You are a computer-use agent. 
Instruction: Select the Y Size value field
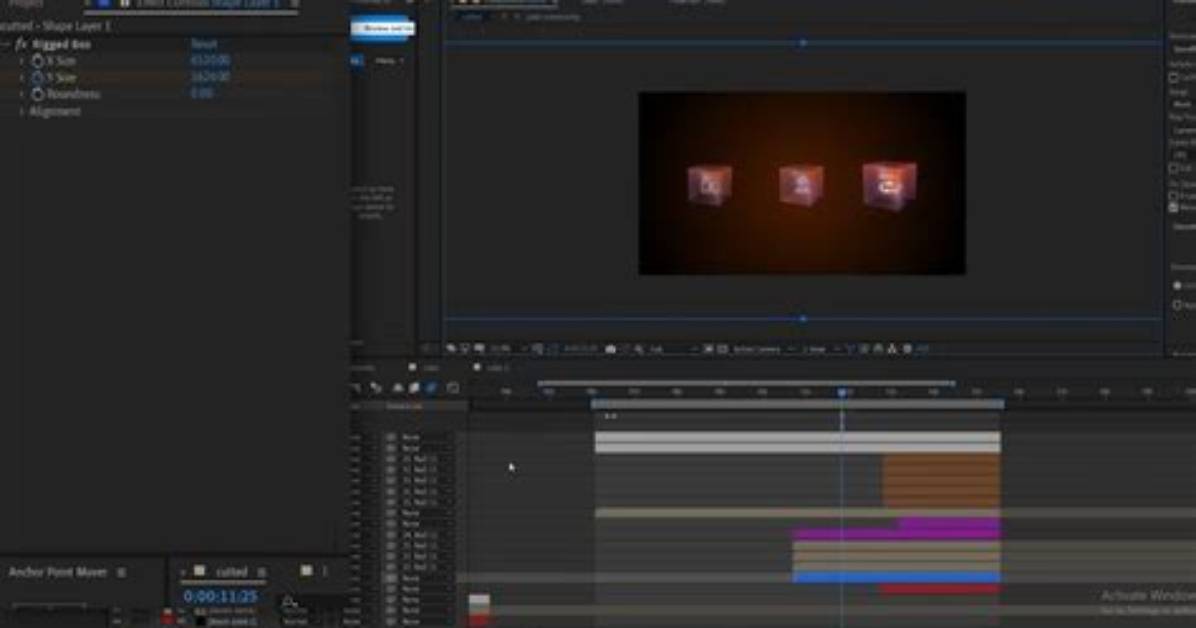(x=210, y=77)
